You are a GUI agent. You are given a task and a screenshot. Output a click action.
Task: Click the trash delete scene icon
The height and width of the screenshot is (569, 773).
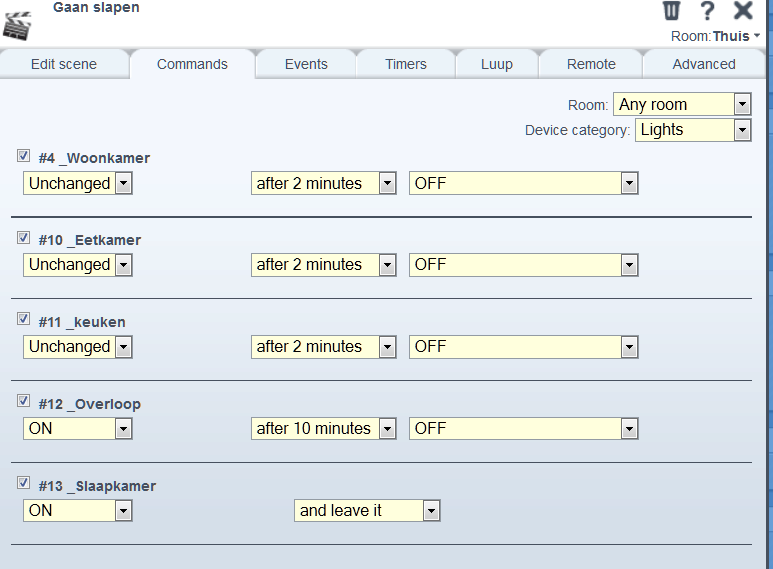(x=672, y=11)
